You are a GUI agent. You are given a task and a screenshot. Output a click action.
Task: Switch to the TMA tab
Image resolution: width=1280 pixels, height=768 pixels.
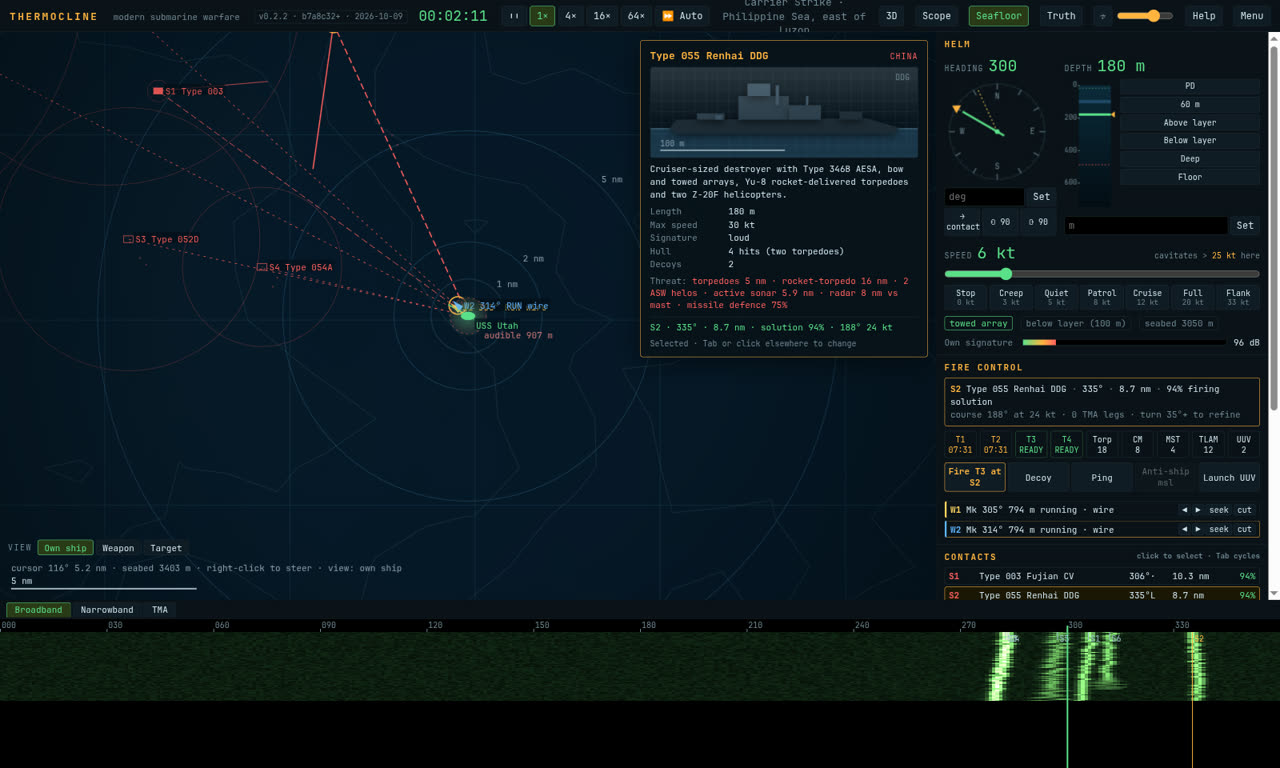coord(160,610)
